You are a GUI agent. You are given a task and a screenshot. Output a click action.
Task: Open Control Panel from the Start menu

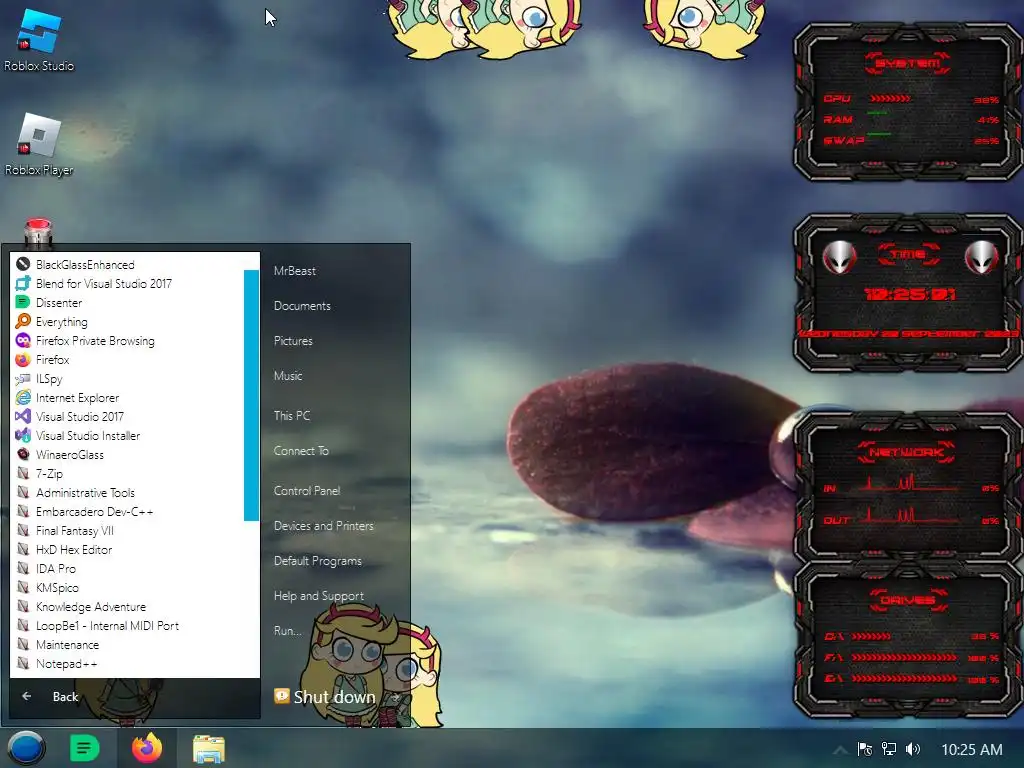(307, 490)
